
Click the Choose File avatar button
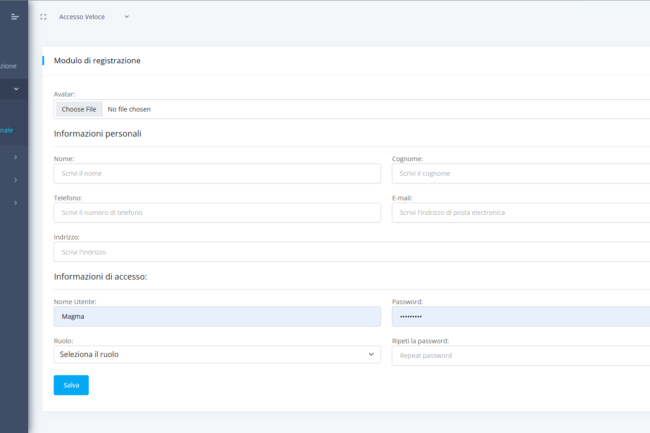[79, 109]
